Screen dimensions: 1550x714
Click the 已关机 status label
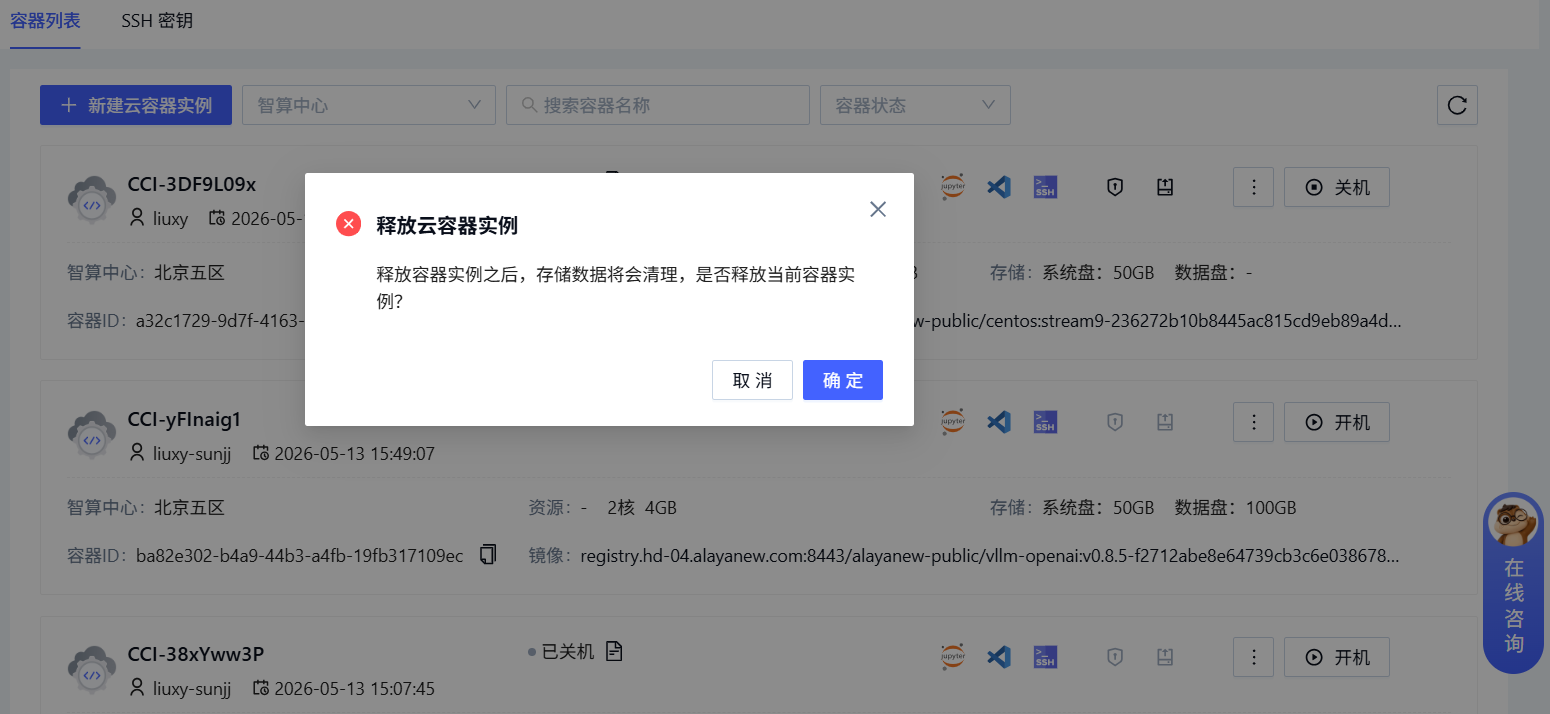[x=568, y=652]
